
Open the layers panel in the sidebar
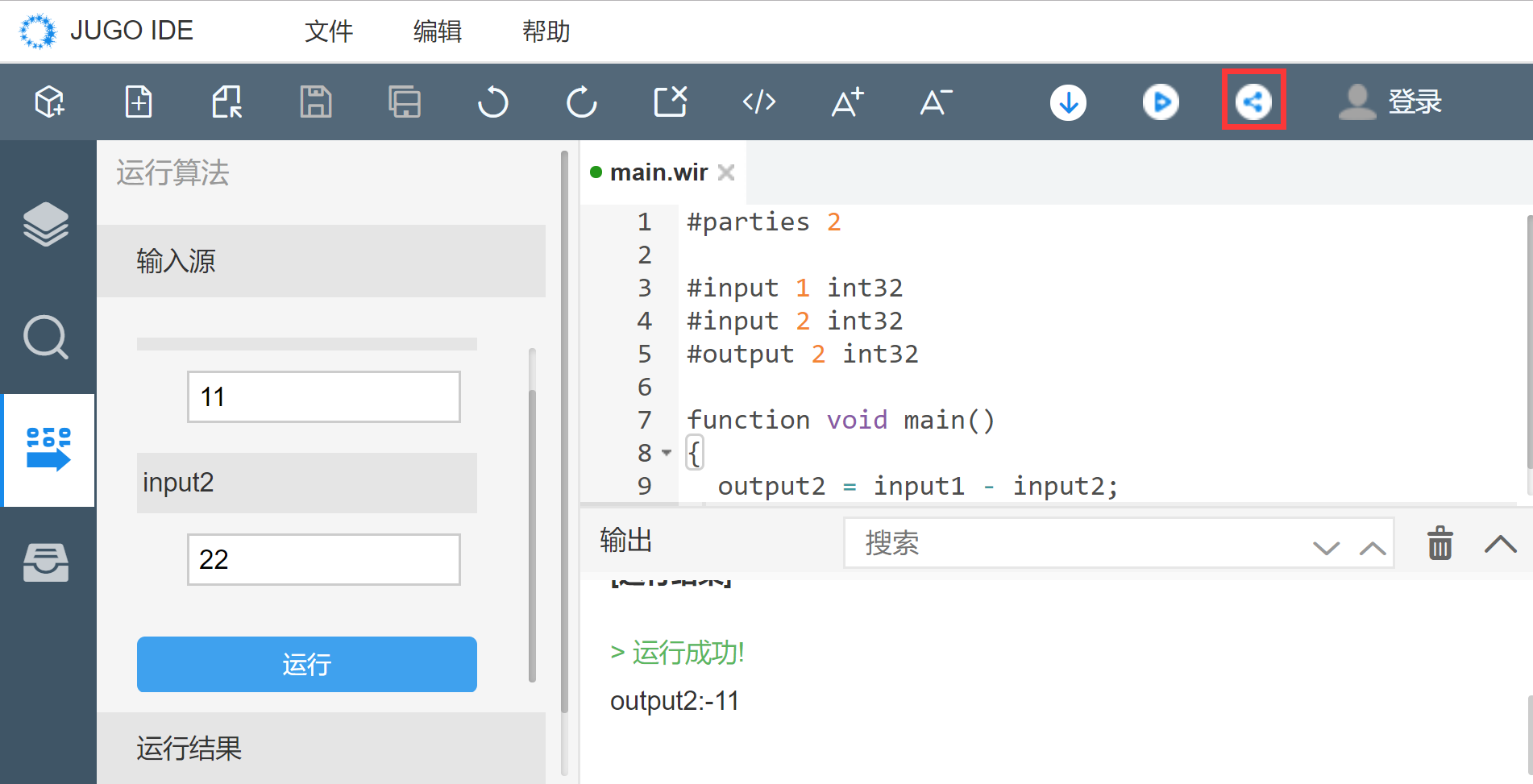(46, 224)
